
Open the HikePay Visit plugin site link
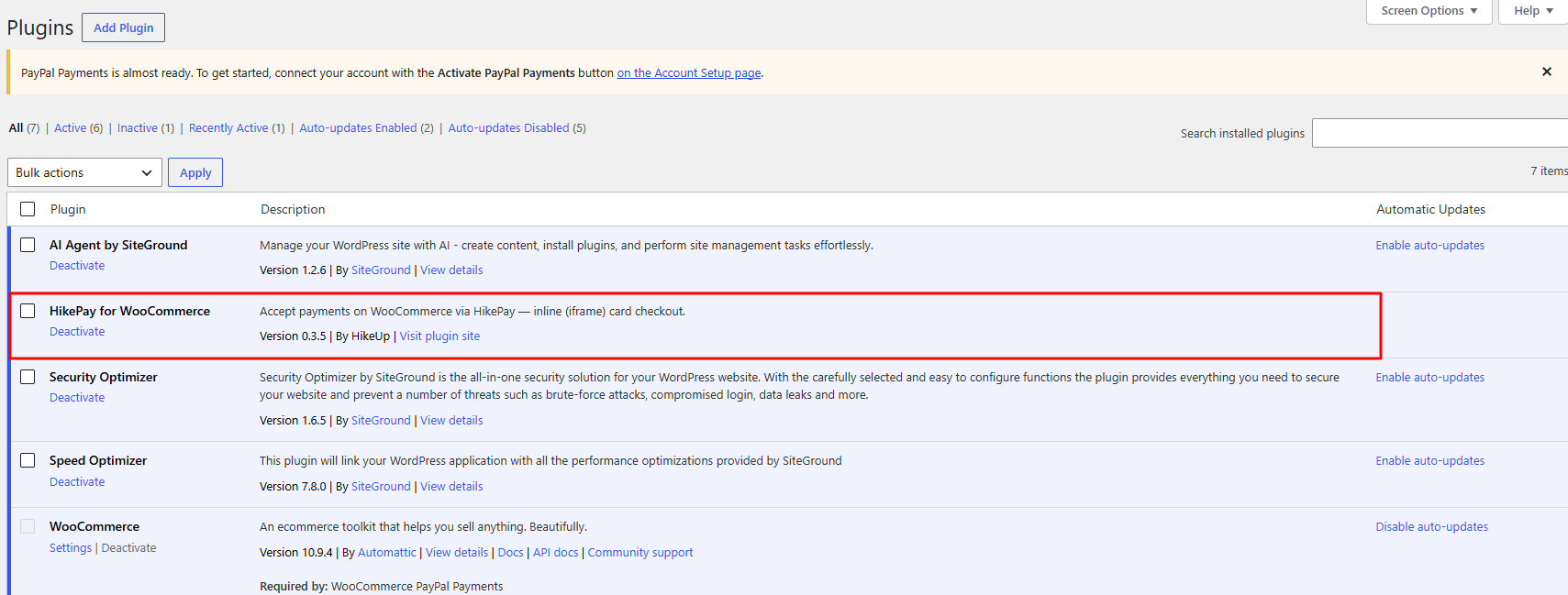439,336
